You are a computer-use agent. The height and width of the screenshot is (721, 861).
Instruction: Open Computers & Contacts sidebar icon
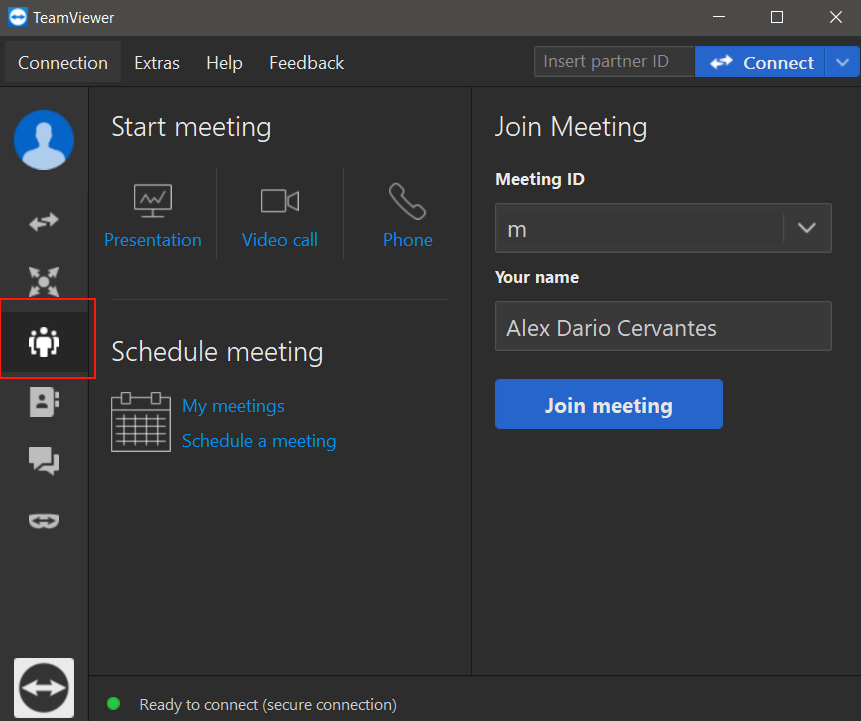44,401
